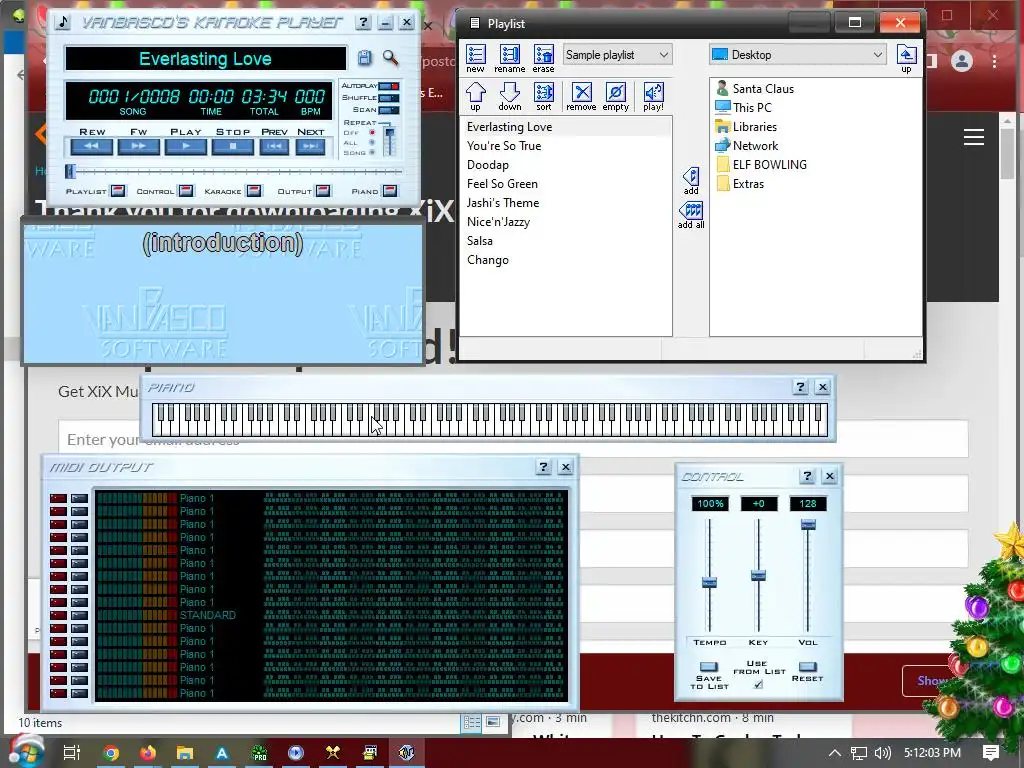1024x768 pixels.
Task: Click the Tempo slider handle
Action: (x=709, y=582)
